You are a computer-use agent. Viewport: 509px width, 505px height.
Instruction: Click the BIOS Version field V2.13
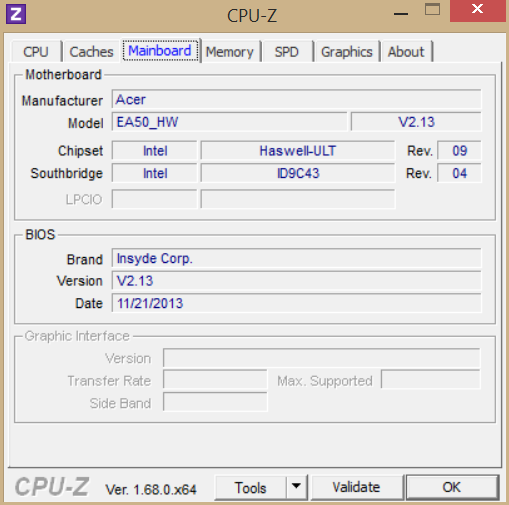[x=296, y=280]
